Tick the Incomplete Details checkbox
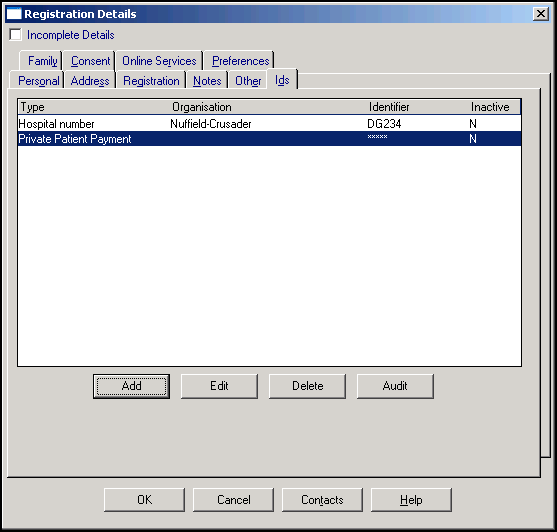 15,35
